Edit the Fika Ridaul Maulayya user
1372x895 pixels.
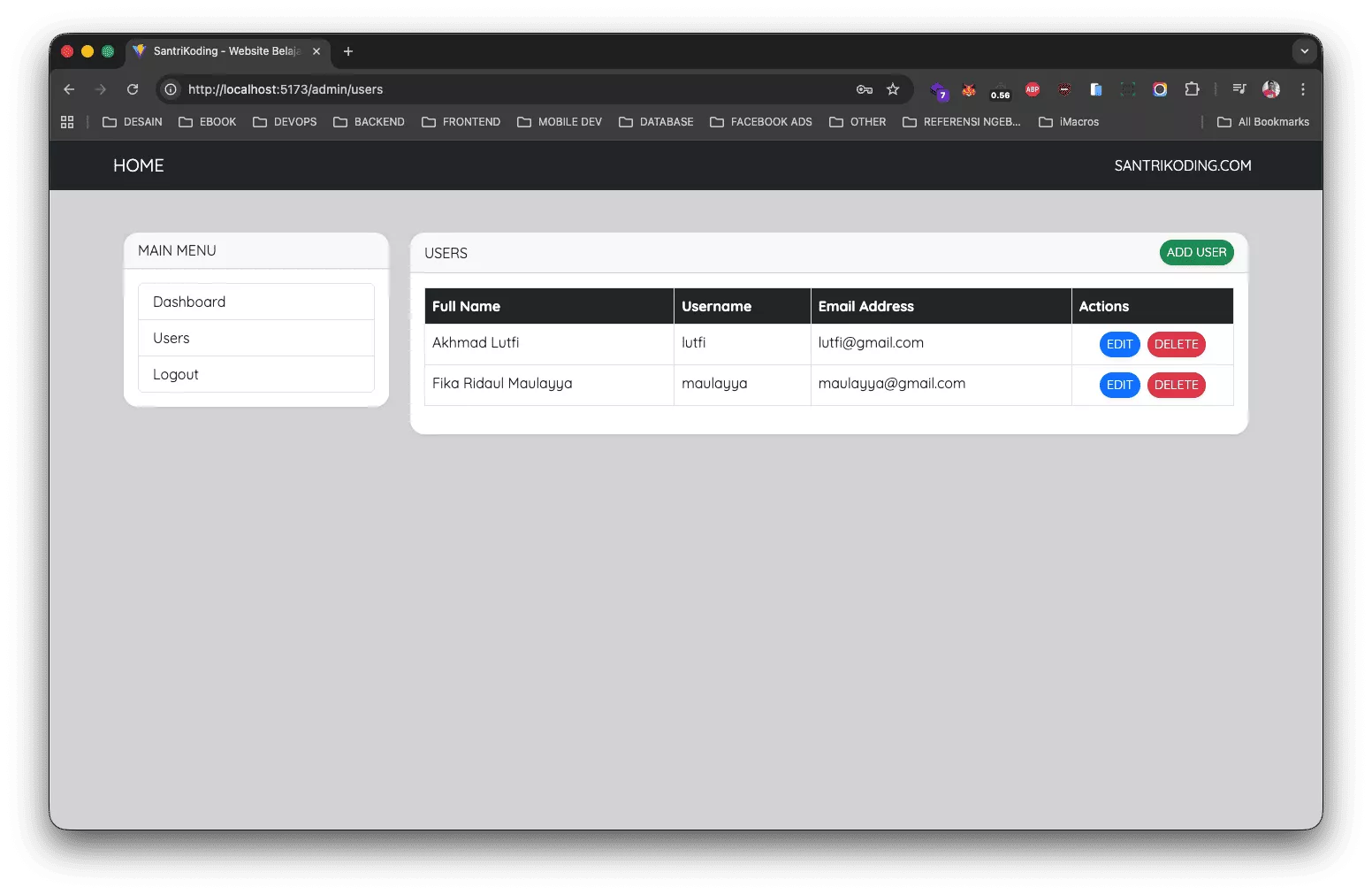1119,385
